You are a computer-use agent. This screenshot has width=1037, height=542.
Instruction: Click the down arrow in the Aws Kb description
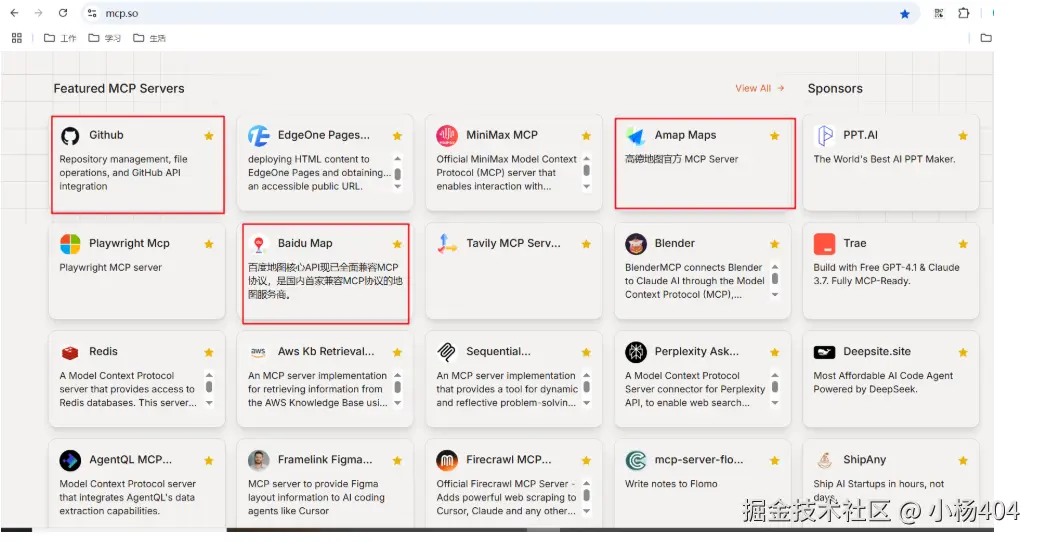(397, 403)
